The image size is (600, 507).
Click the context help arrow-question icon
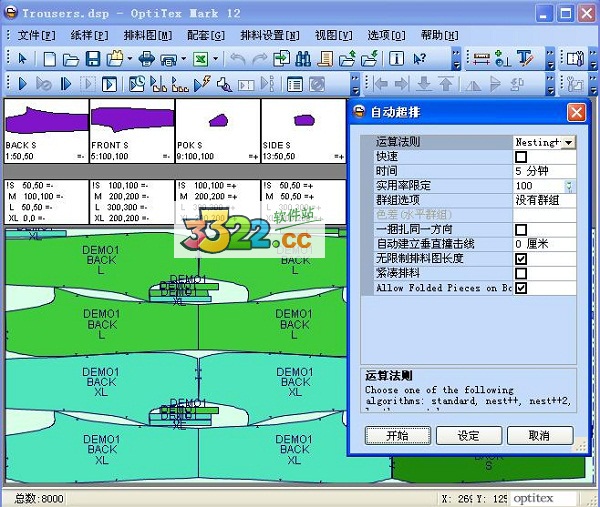pos(420,59)
